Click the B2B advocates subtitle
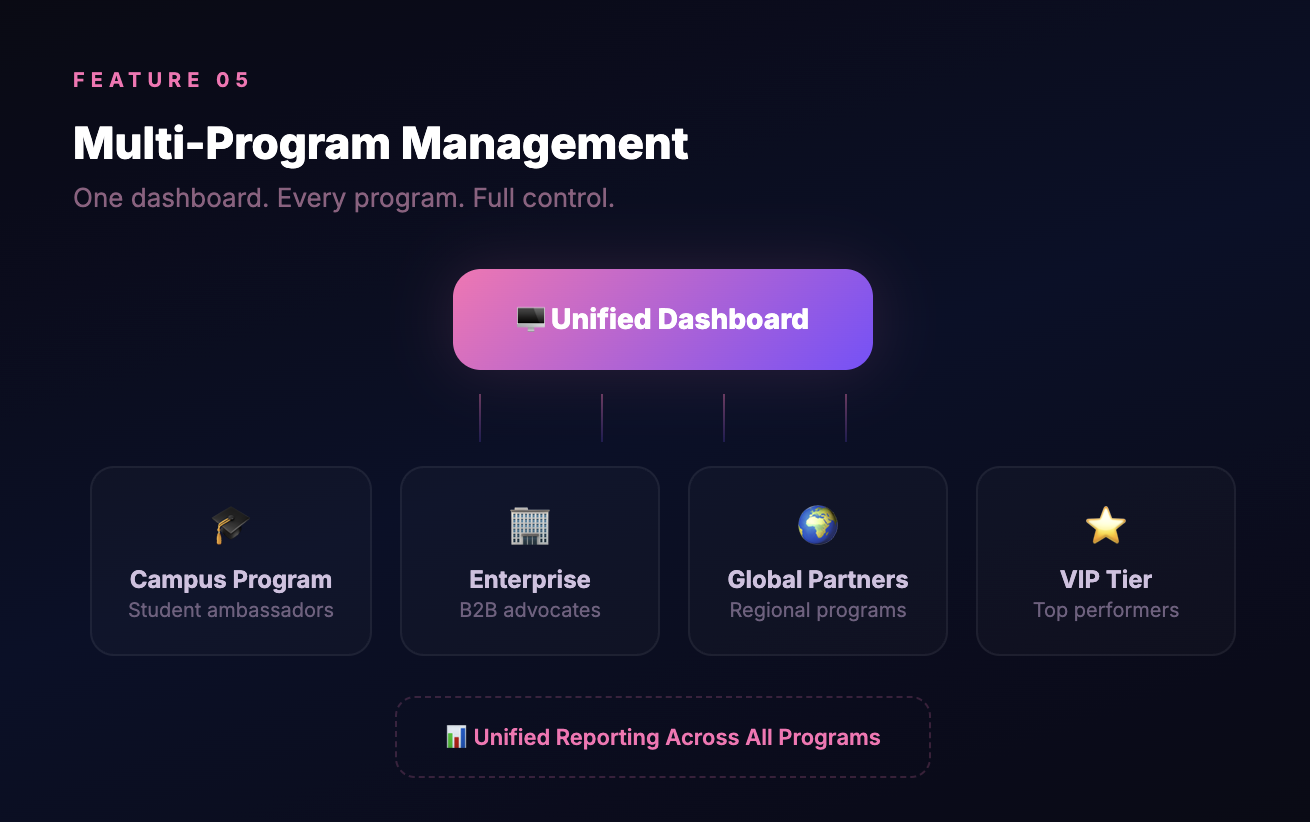 (530, 610)
